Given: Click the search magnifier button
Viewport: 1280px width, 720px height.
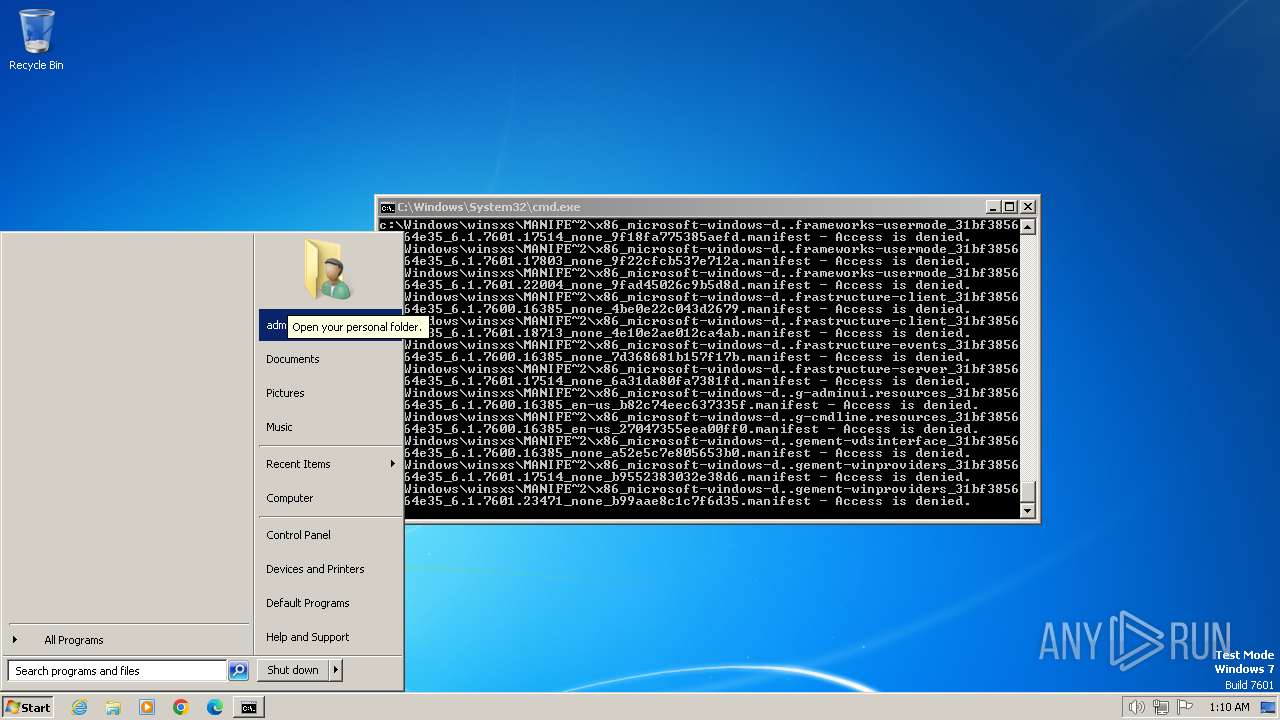Looking at the screenshot, I should pyautogui.click(x=238, y=671).
